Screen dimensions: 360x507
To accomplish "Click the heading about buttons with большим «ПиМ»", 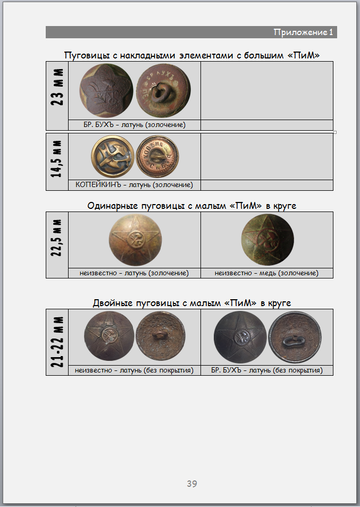I will [x=192, y=55].
